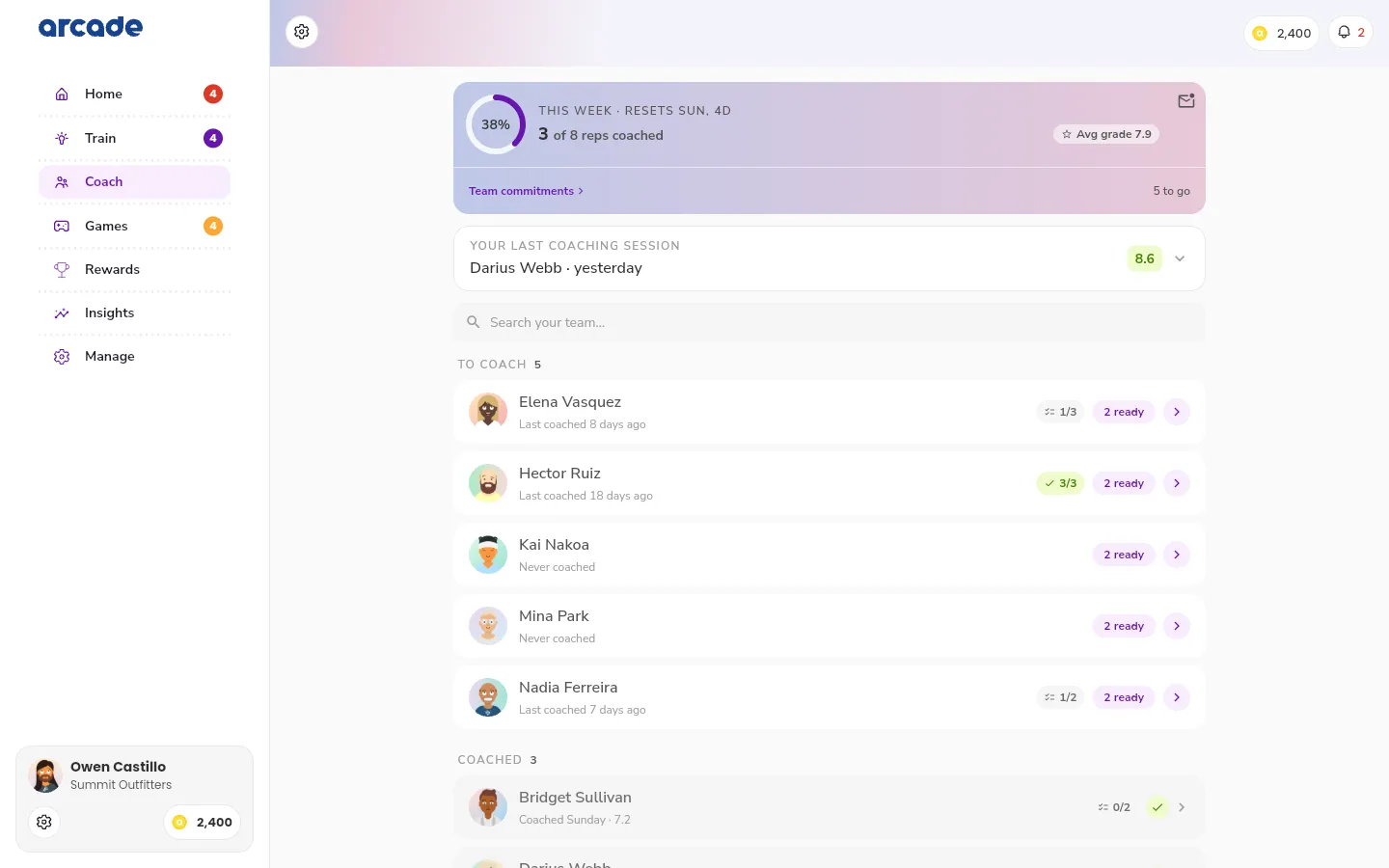
Task: Click Elena Vasquez's 1/3 commitments badge
Action: 1060,412
